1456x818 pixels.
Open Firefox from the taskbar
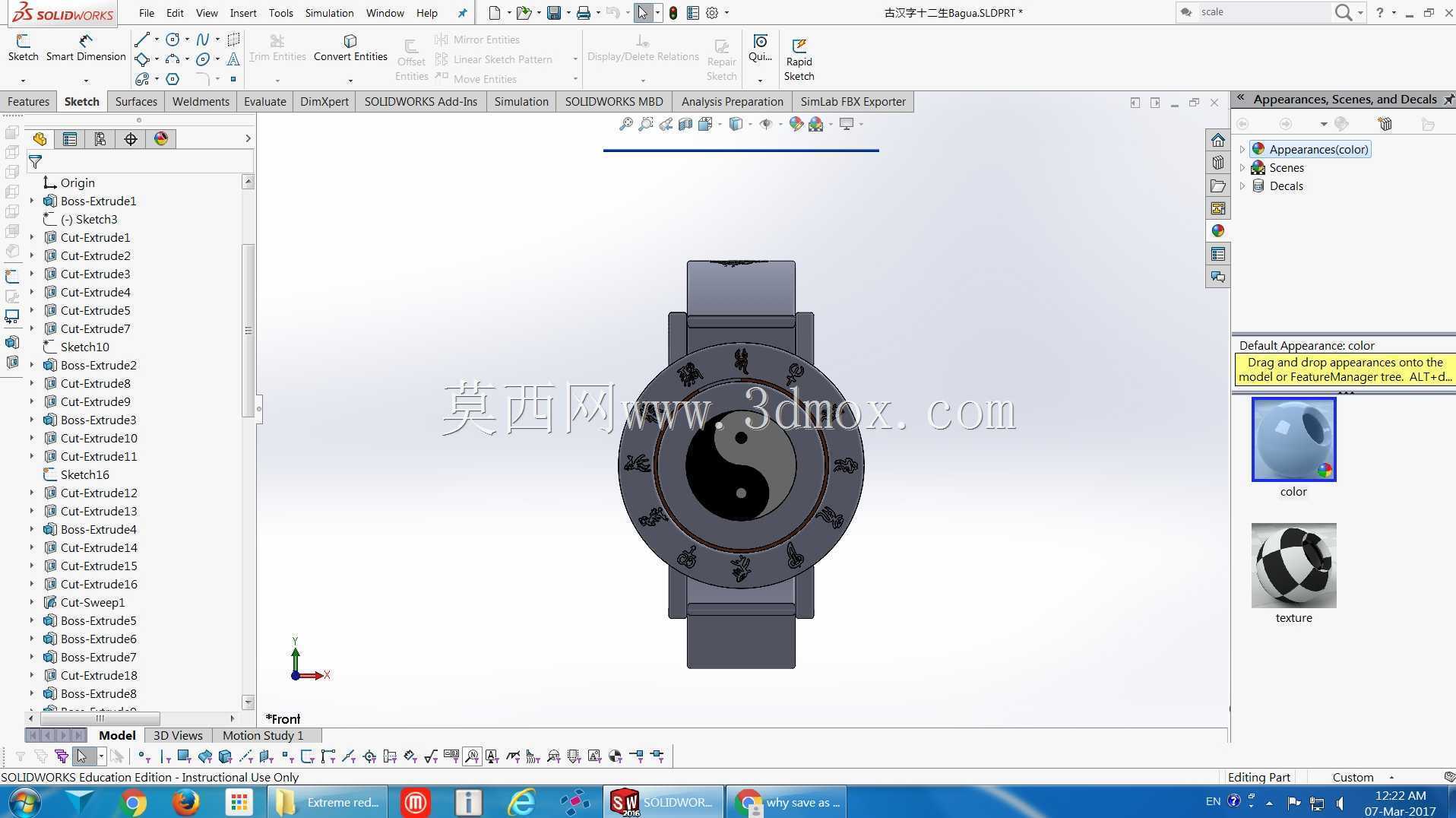click(185, 803)
